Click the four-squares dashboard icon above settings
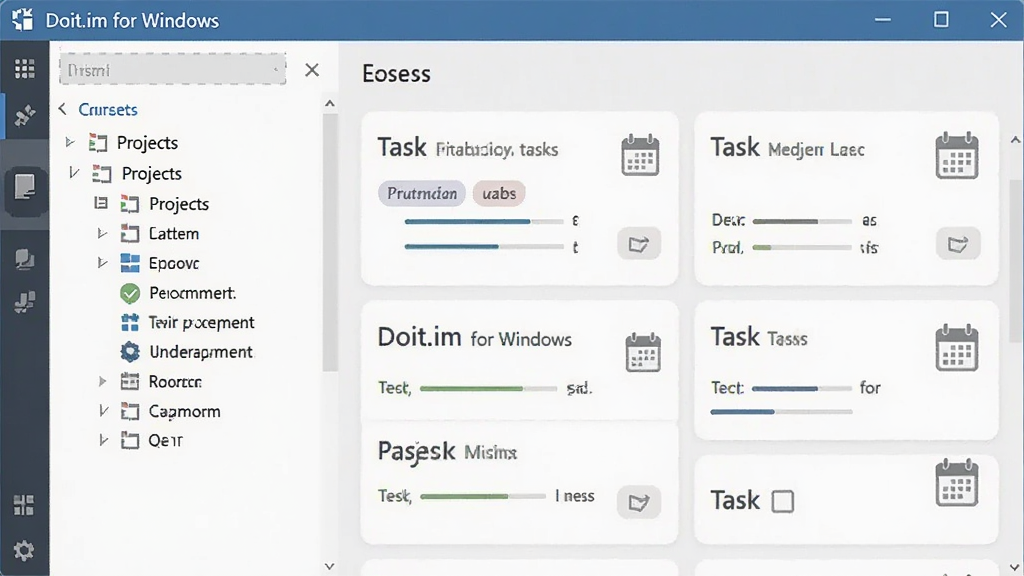The height and width of the screenshot is (576, 1024). pyautogui.click(x=24, y=504)
